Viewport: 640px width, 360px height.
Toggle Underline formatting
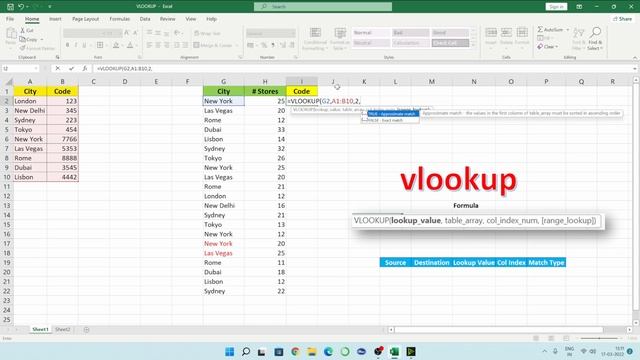tap(84, 45)
